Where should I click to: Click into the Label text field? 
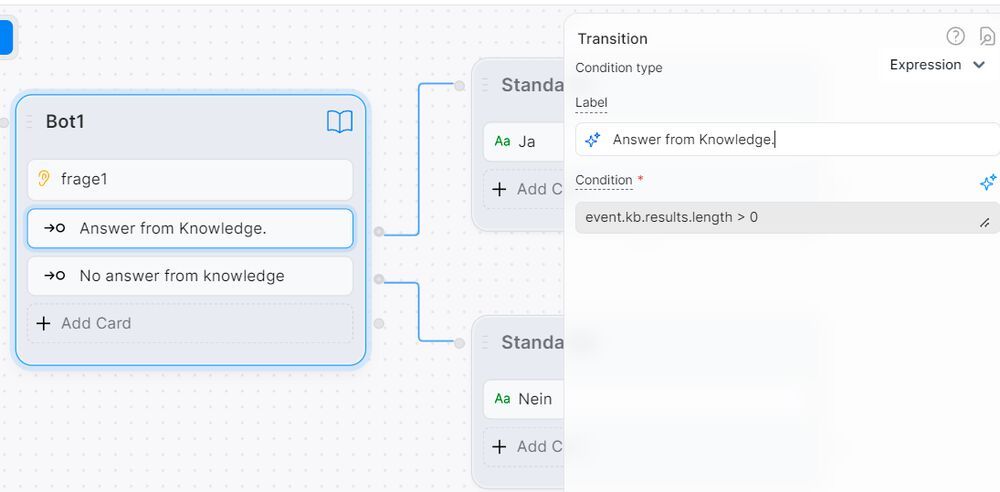[788, 140]
